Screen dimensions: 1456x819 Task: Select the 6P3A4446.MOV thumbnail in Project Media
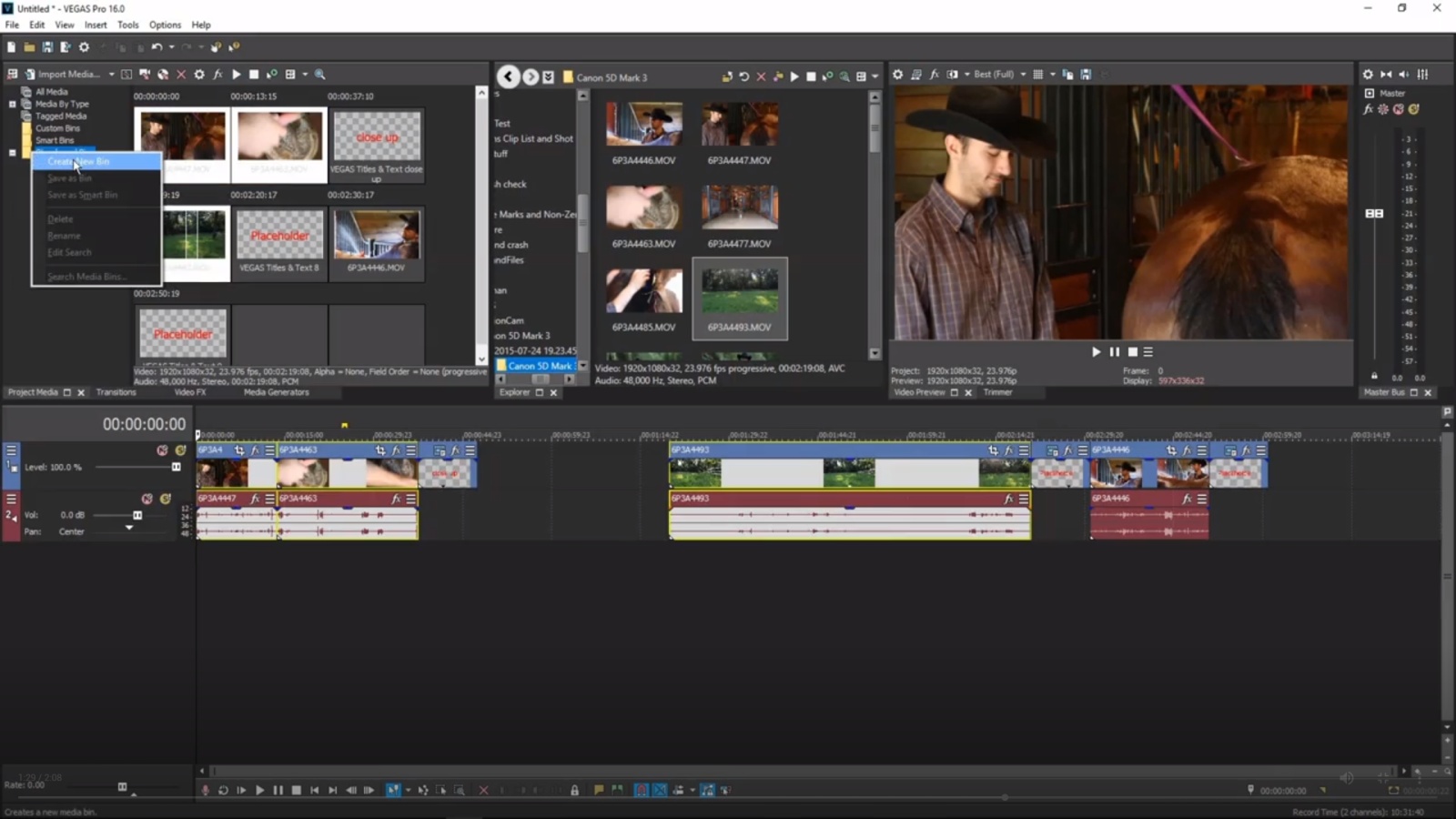(x=377, y=236)
